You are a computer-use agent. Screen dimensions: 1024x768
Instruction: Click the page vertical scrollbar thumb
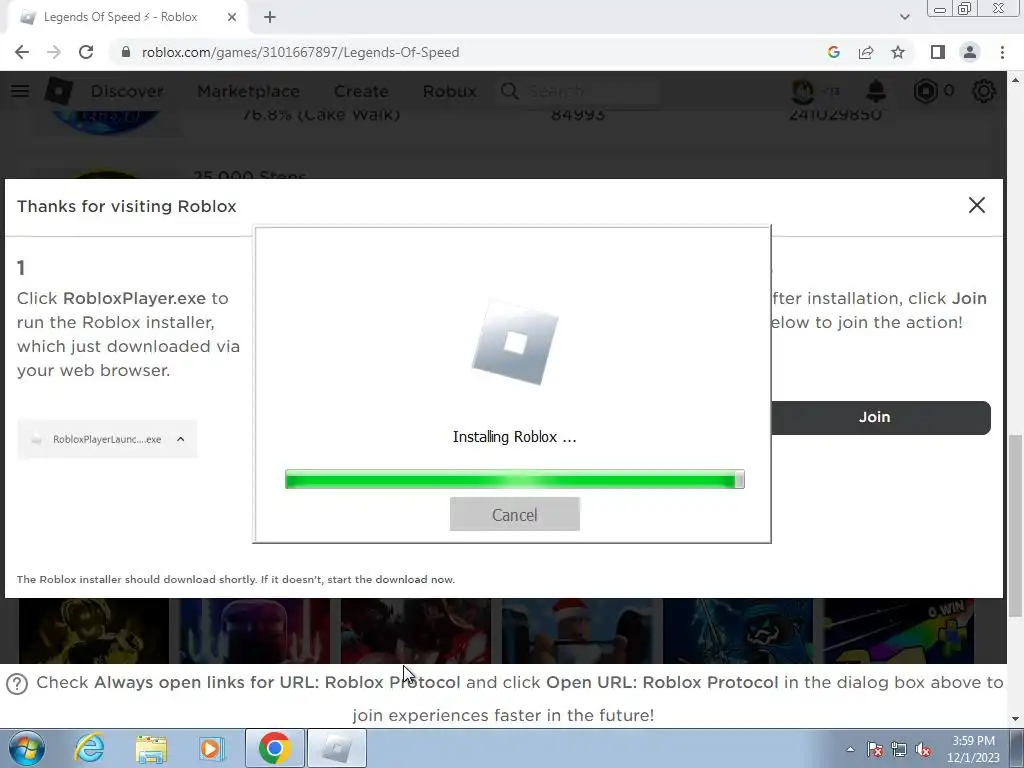1015,526
